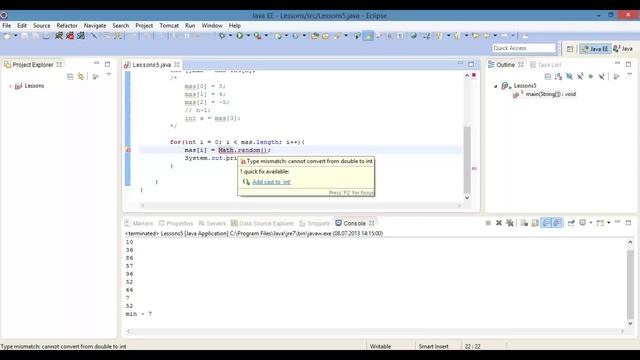The image size is (640, 360).
Task: Switch to the Java EE perspective
Action: coord(595,49)
